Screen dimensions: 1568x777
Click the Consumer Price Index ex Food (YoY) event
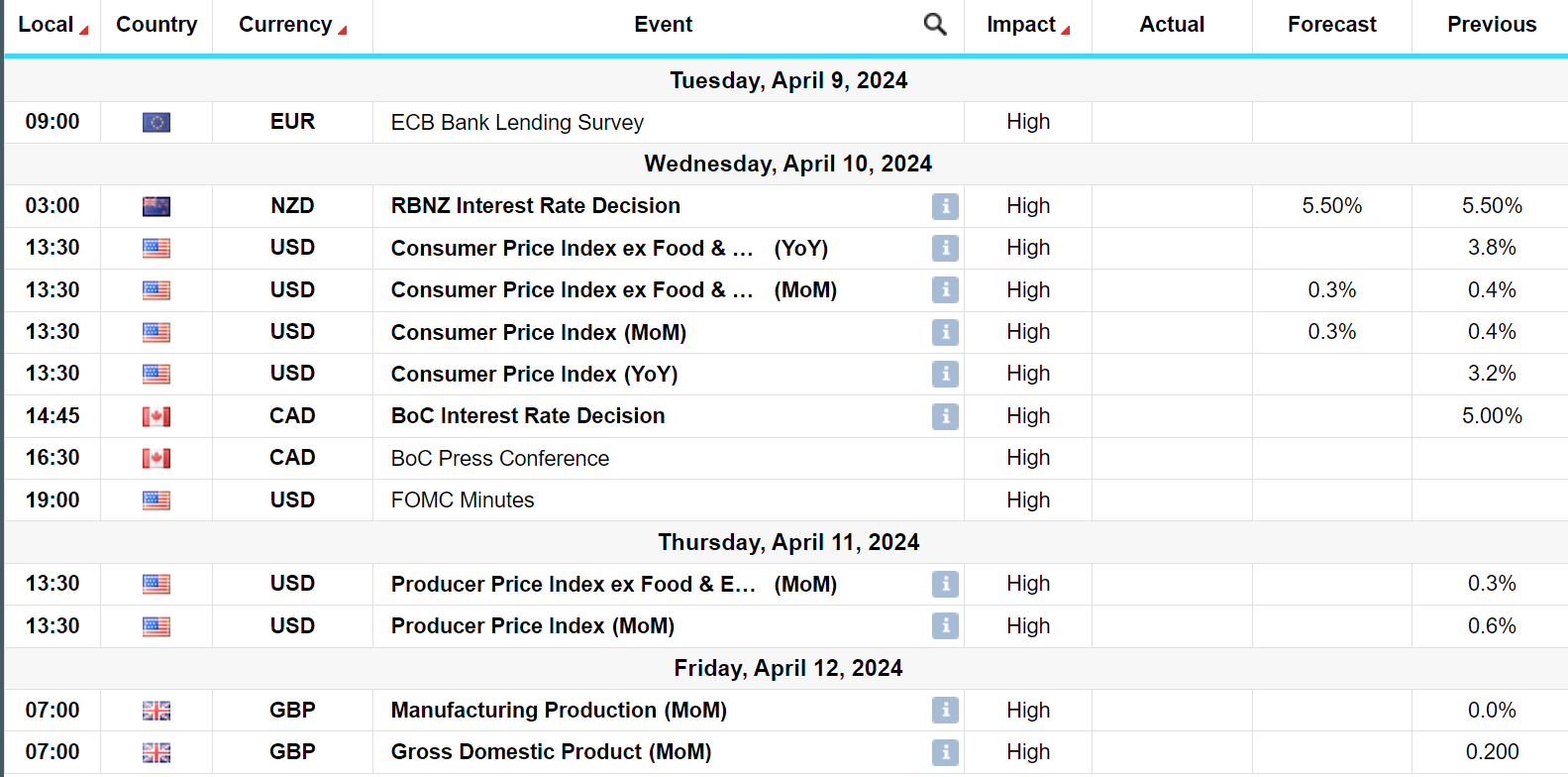coord(609,248)
